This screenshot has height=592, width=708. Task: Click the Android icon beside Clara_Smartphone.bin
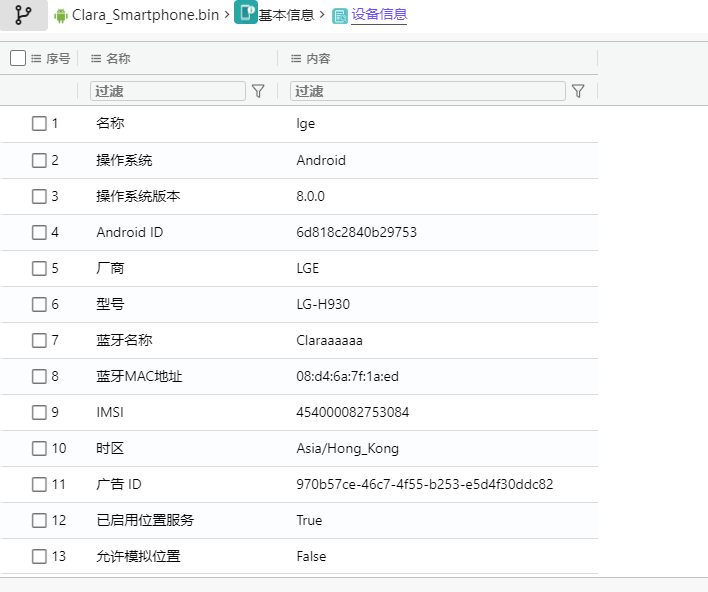point(61,16)
